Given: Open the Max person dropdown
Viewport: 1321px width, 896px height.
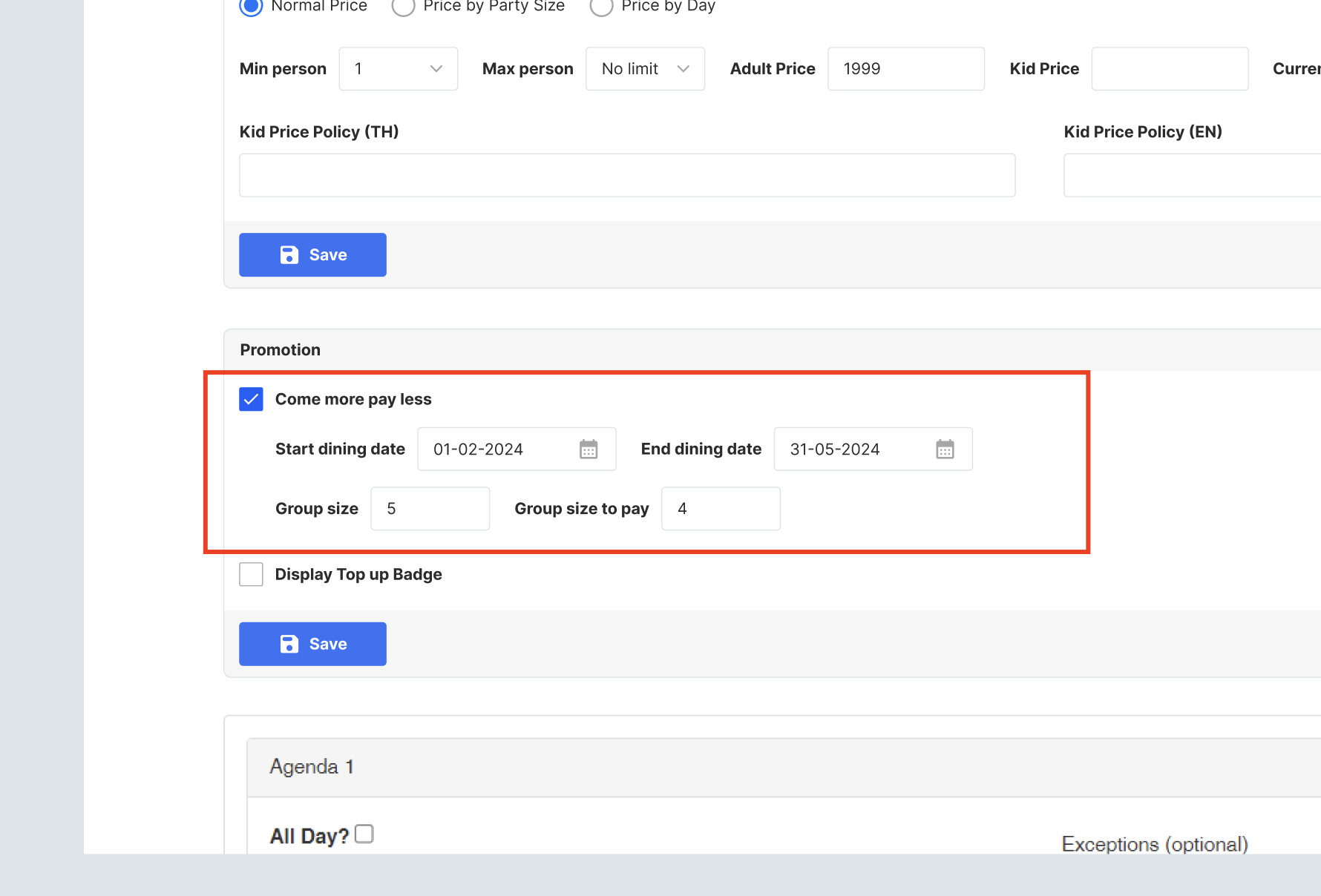Looking at the screenshot, I should 645,69.
